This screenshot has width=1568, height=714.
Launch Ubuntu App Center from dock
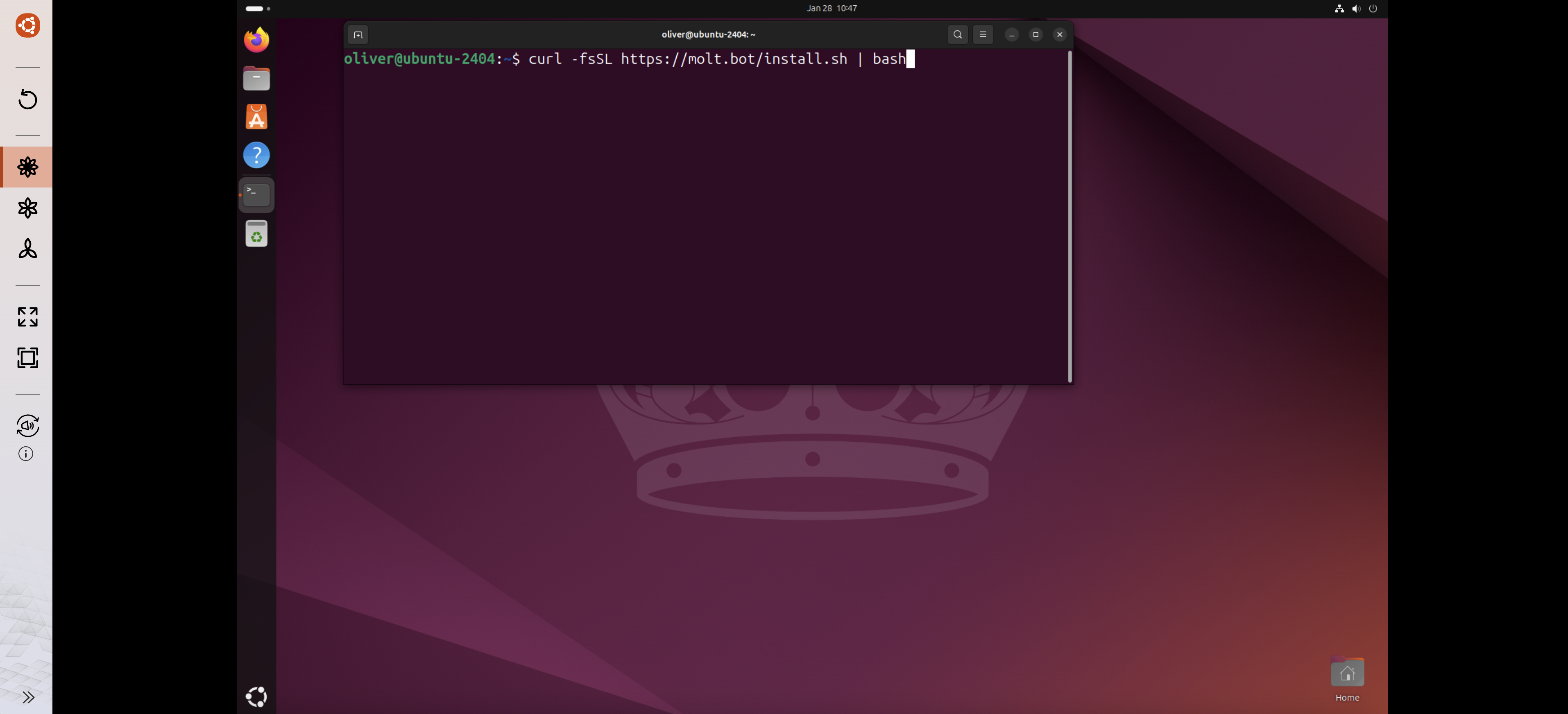(256, 117)
